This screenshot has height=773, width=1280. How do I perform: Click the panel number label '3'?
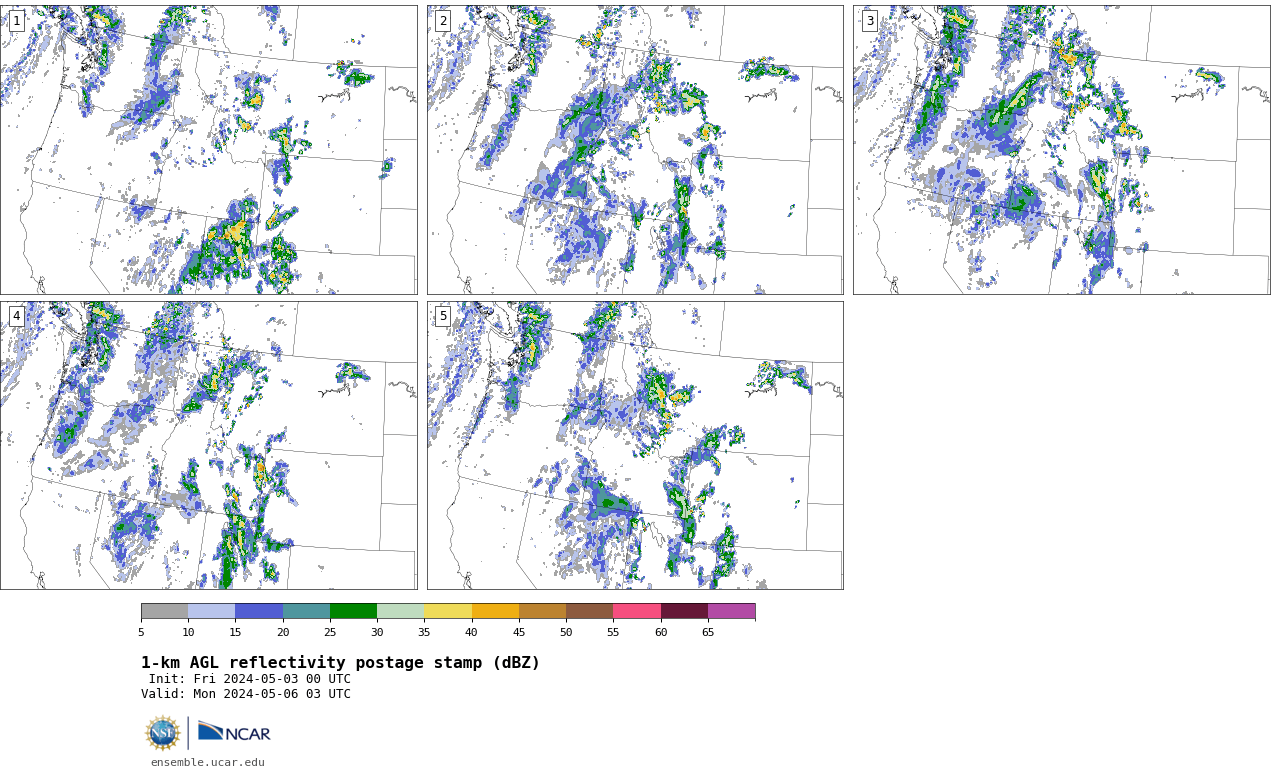tap(869, 21)
